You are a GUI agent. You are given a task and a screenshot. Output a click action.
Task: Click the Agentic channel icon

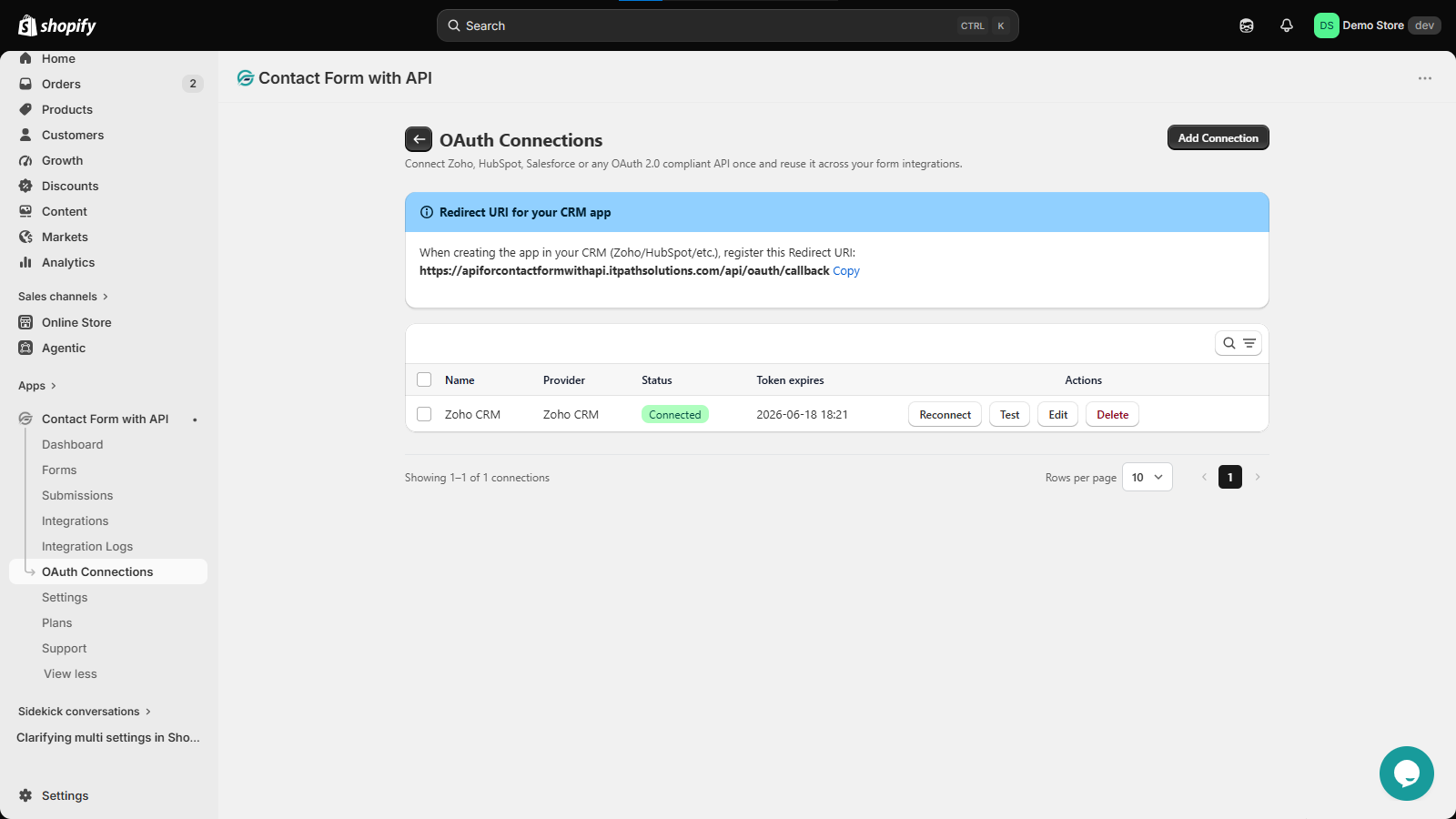pos(25,348)
